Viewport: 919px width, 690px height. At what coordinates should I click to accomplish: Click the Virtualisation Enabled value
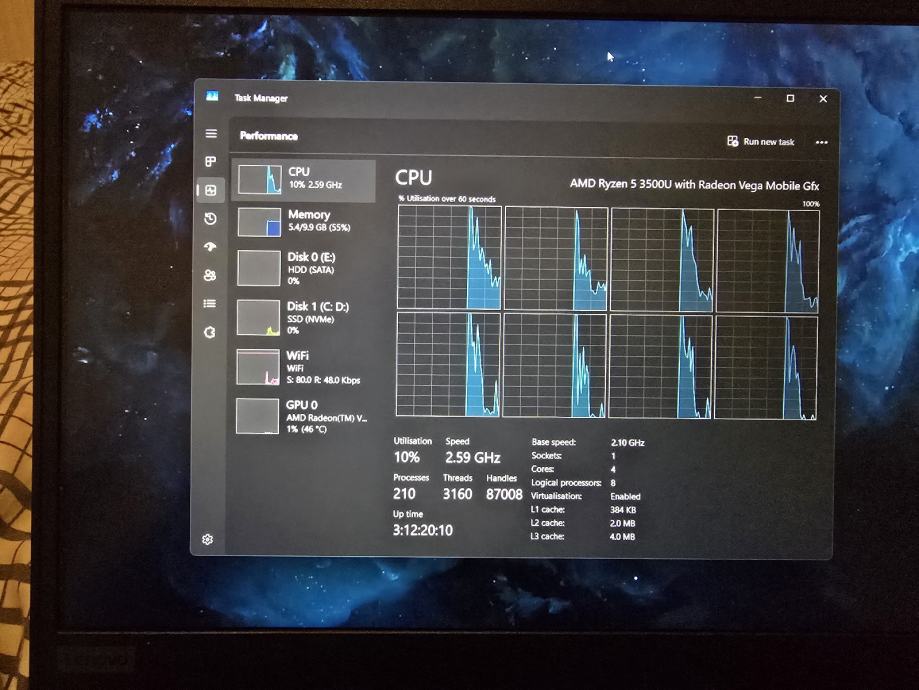point(625,497)
